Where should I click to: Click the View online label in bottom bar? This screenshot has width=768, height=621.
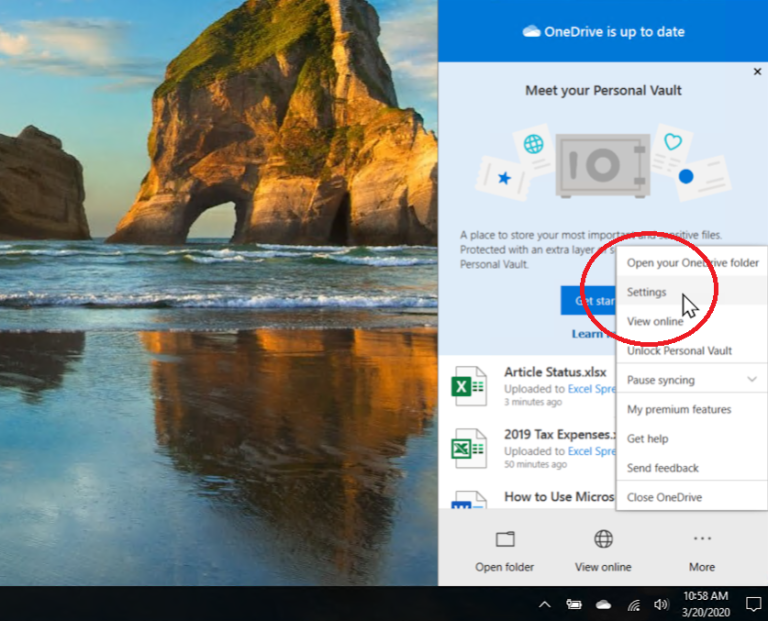pyautogui.click(x=603, y=567)
